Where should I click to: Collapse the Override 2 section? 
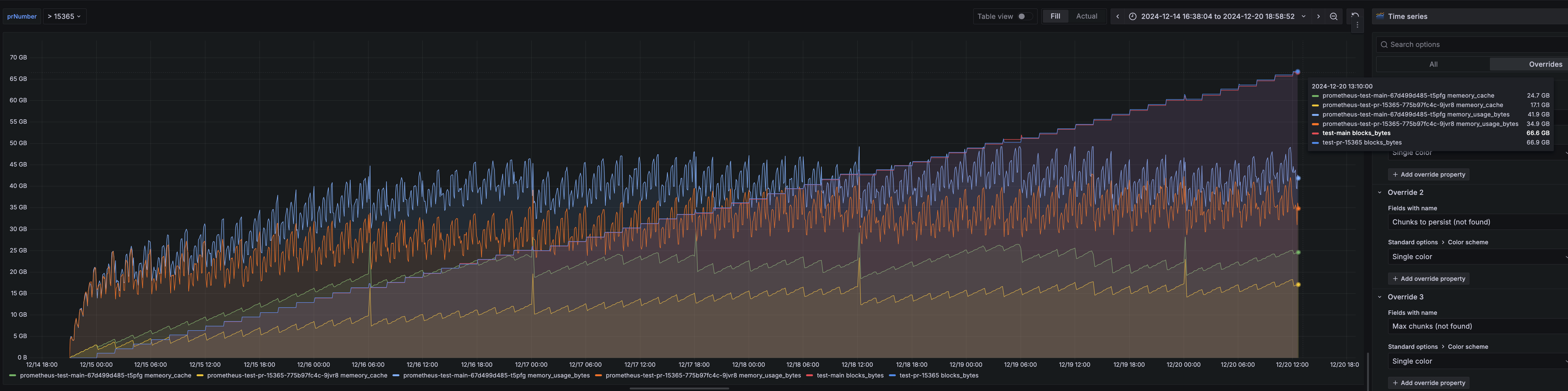pos(1381,192)
